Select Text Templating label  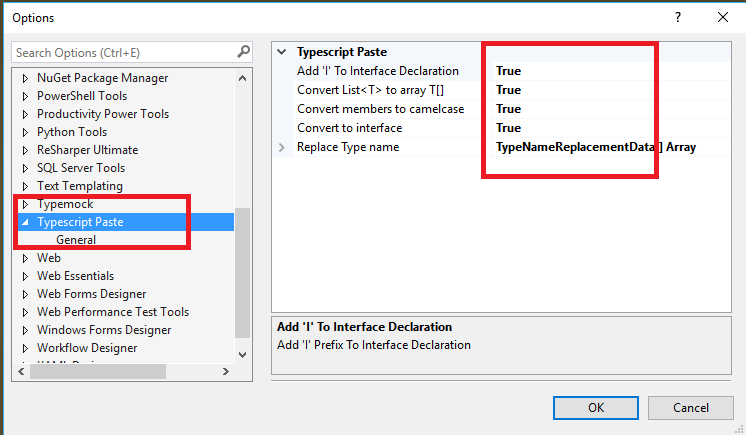click(80, 186)
